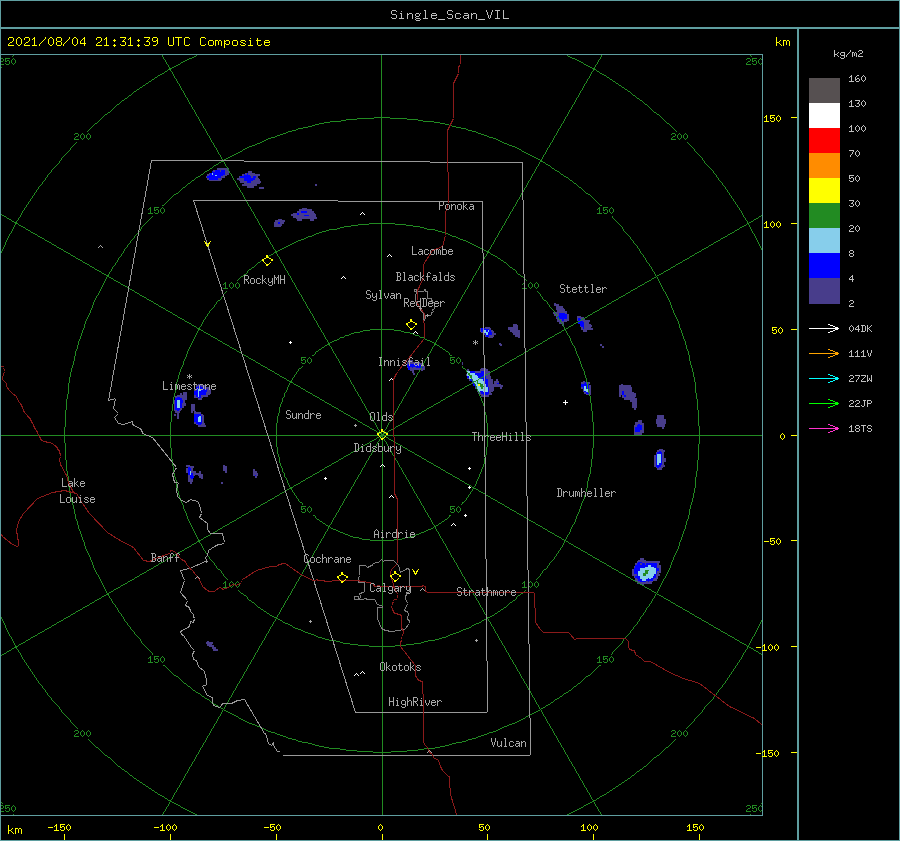
Task: Click the Airdrie label
Action: [x=394, y=534]
